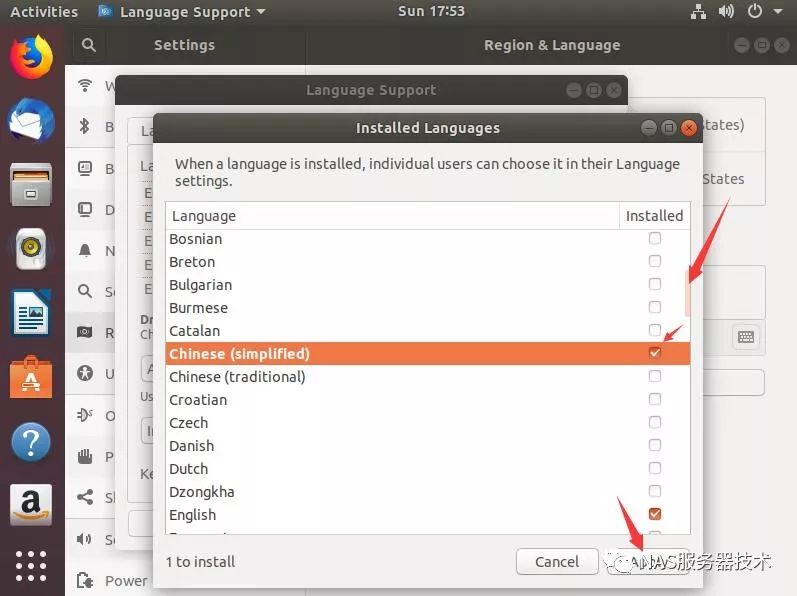This screenshot has width=797, height=596.
Task: Click the network icon in top bar
Action: click(x=698, y=11)
